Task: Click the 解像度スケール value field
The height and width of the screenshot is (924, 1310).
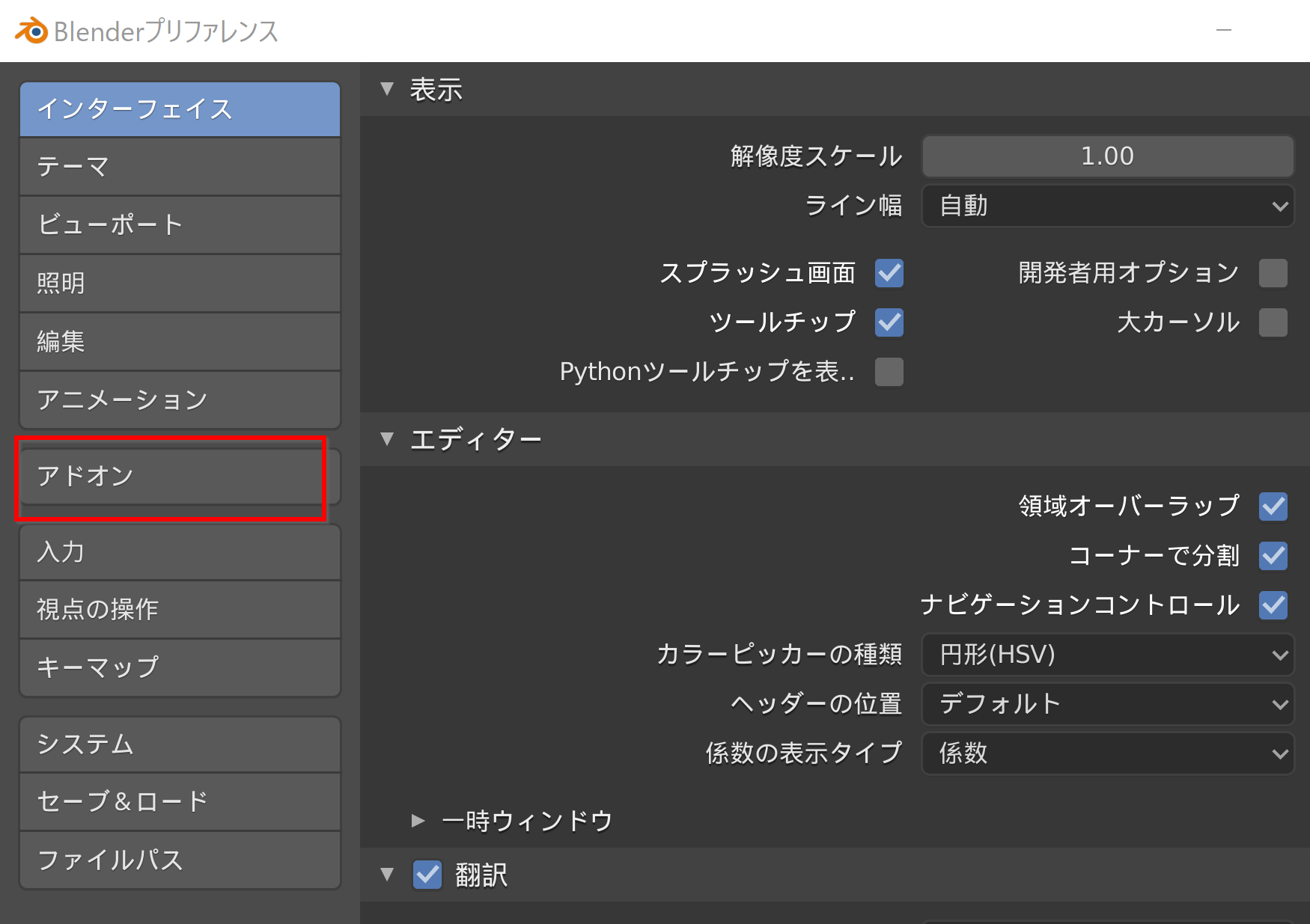Action: [1108, 156]
